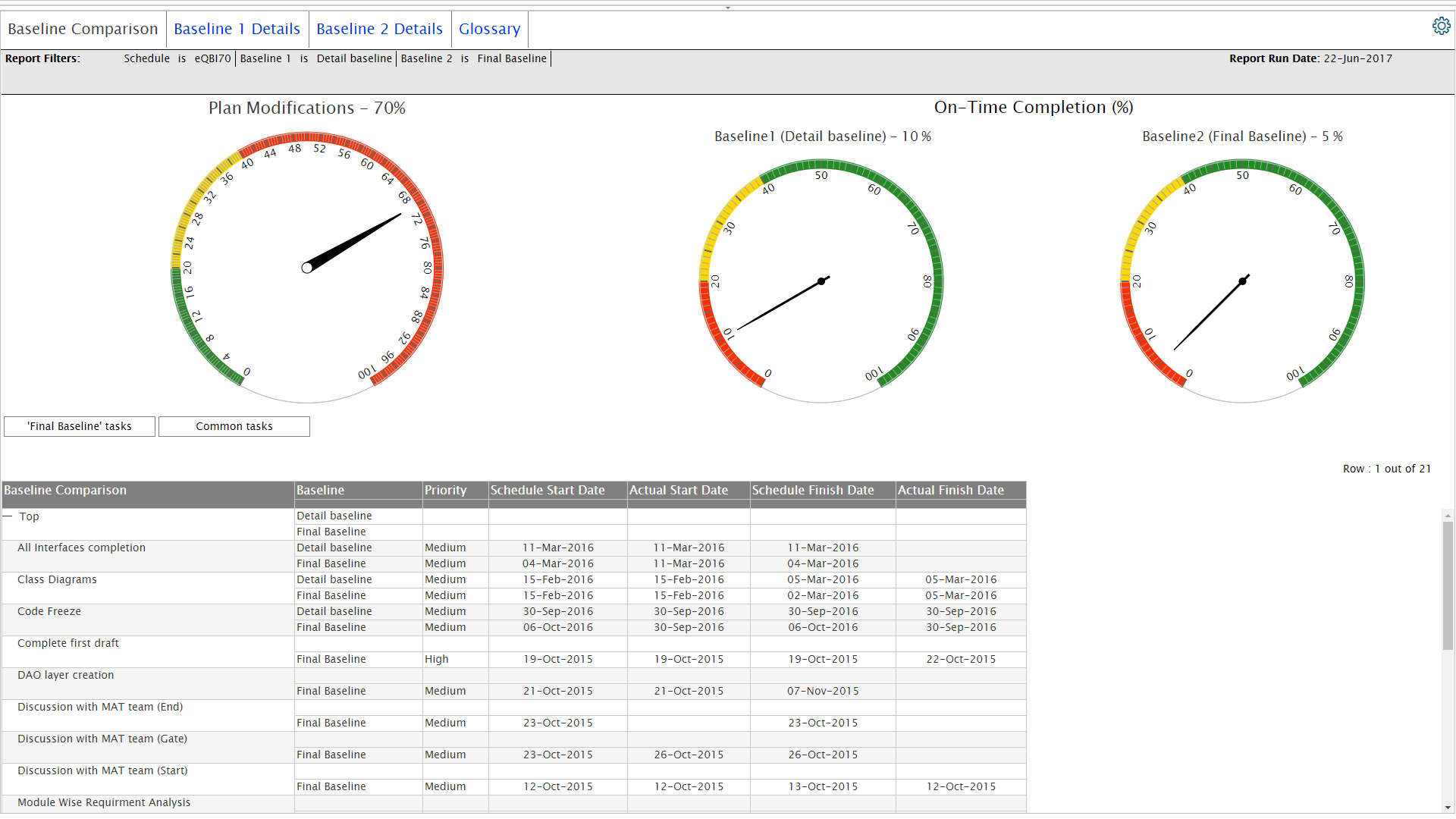The image size is (1456, 819).
Task: Click the Baseline2 Final Baseline gauge
Action: (x=1242, y=281)
